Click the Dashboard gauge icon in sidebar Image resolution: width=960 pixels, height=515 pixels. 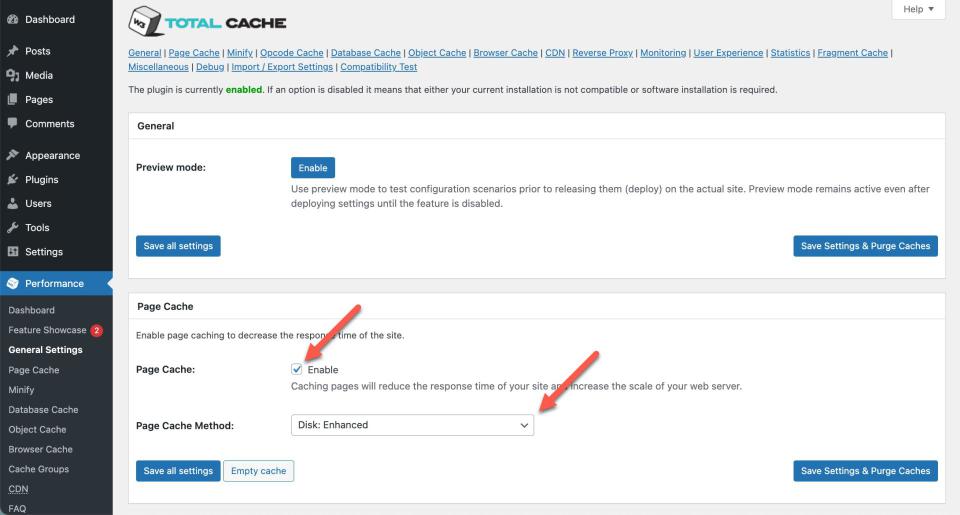(12, 19)
